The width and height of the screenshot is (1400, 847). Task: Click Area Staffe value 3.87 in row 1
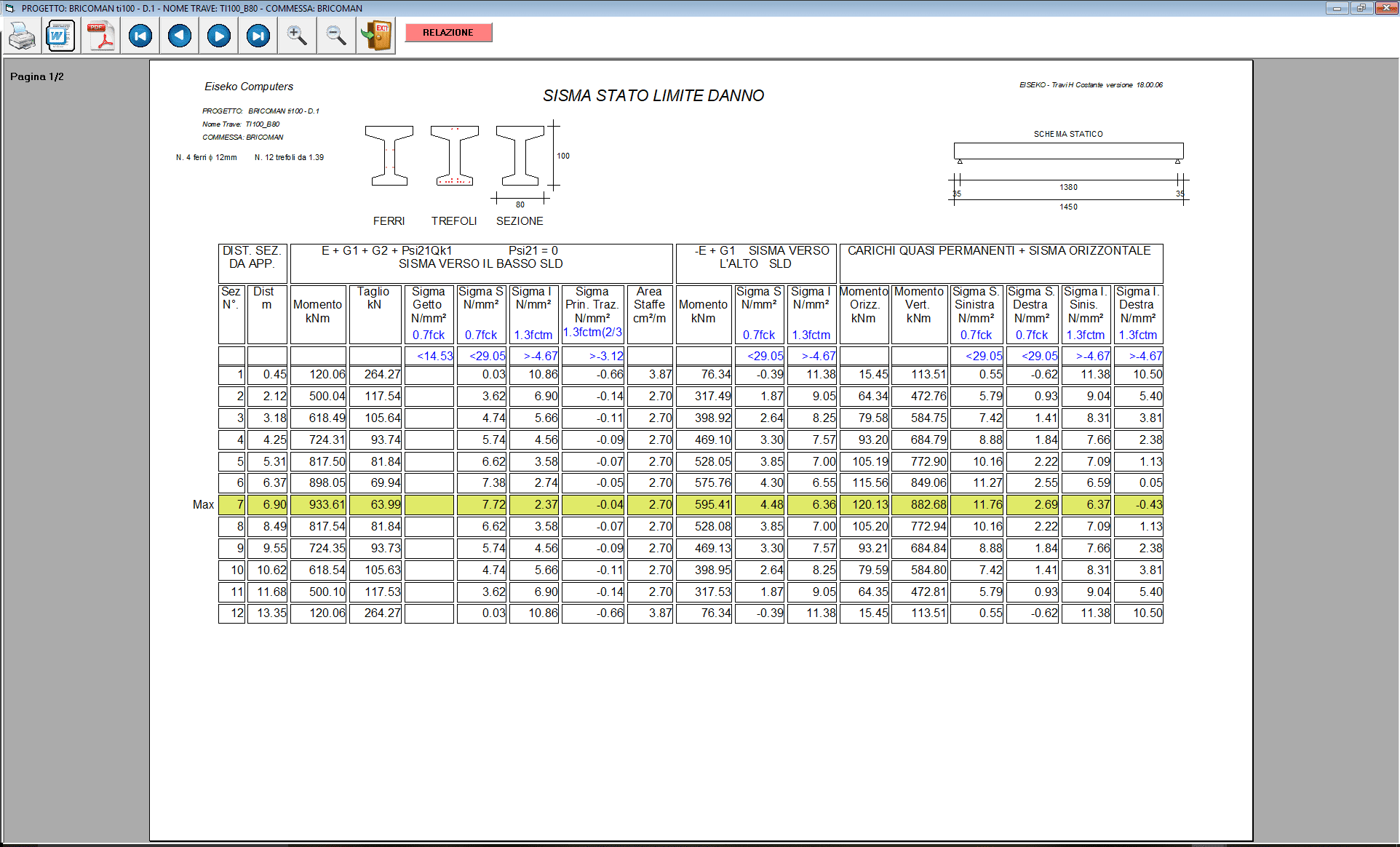click(x=650, y=375)
